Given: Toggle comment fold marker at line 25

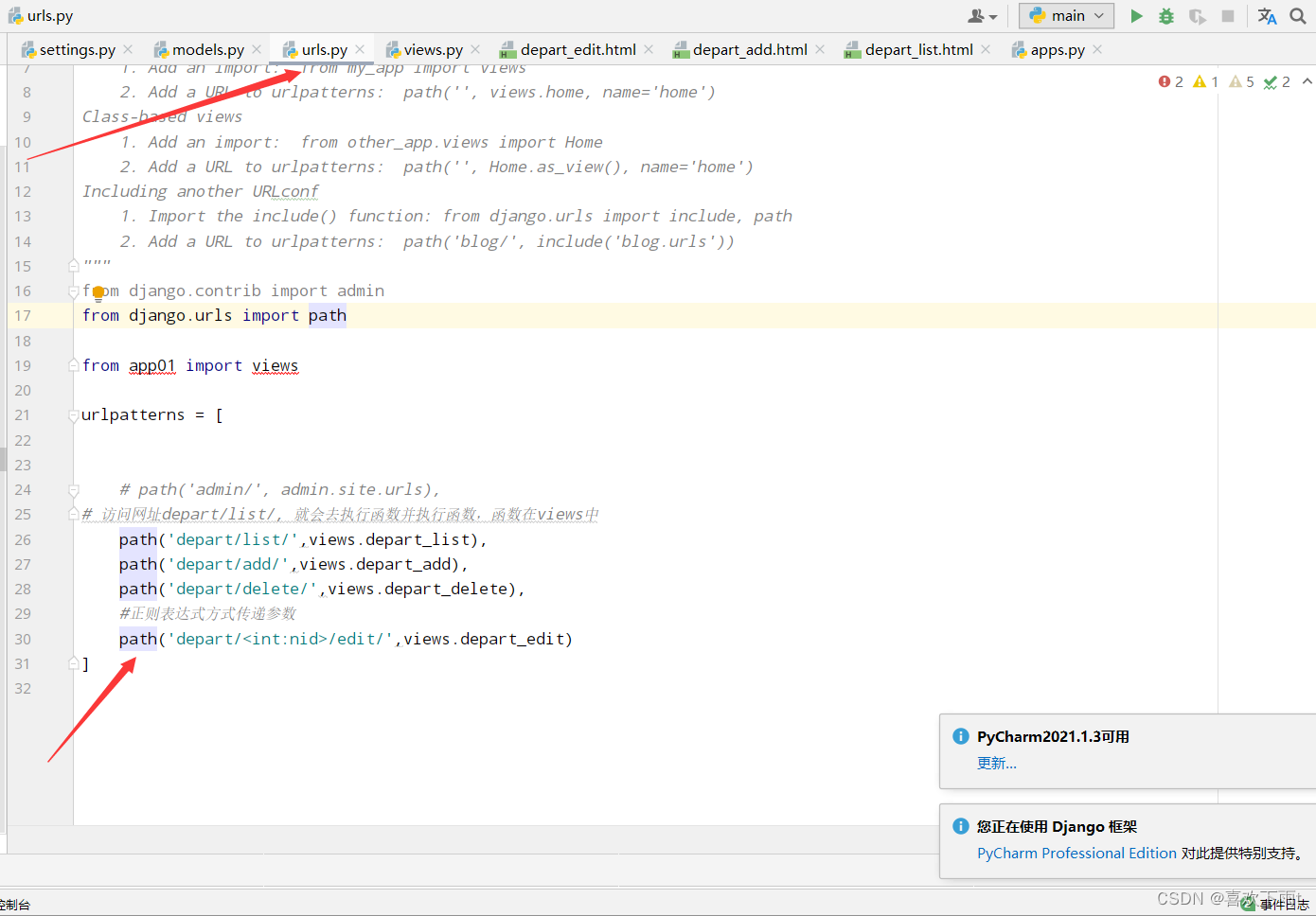Looking at the screenshot, I should pyautogui.click(x=73, y=514).
